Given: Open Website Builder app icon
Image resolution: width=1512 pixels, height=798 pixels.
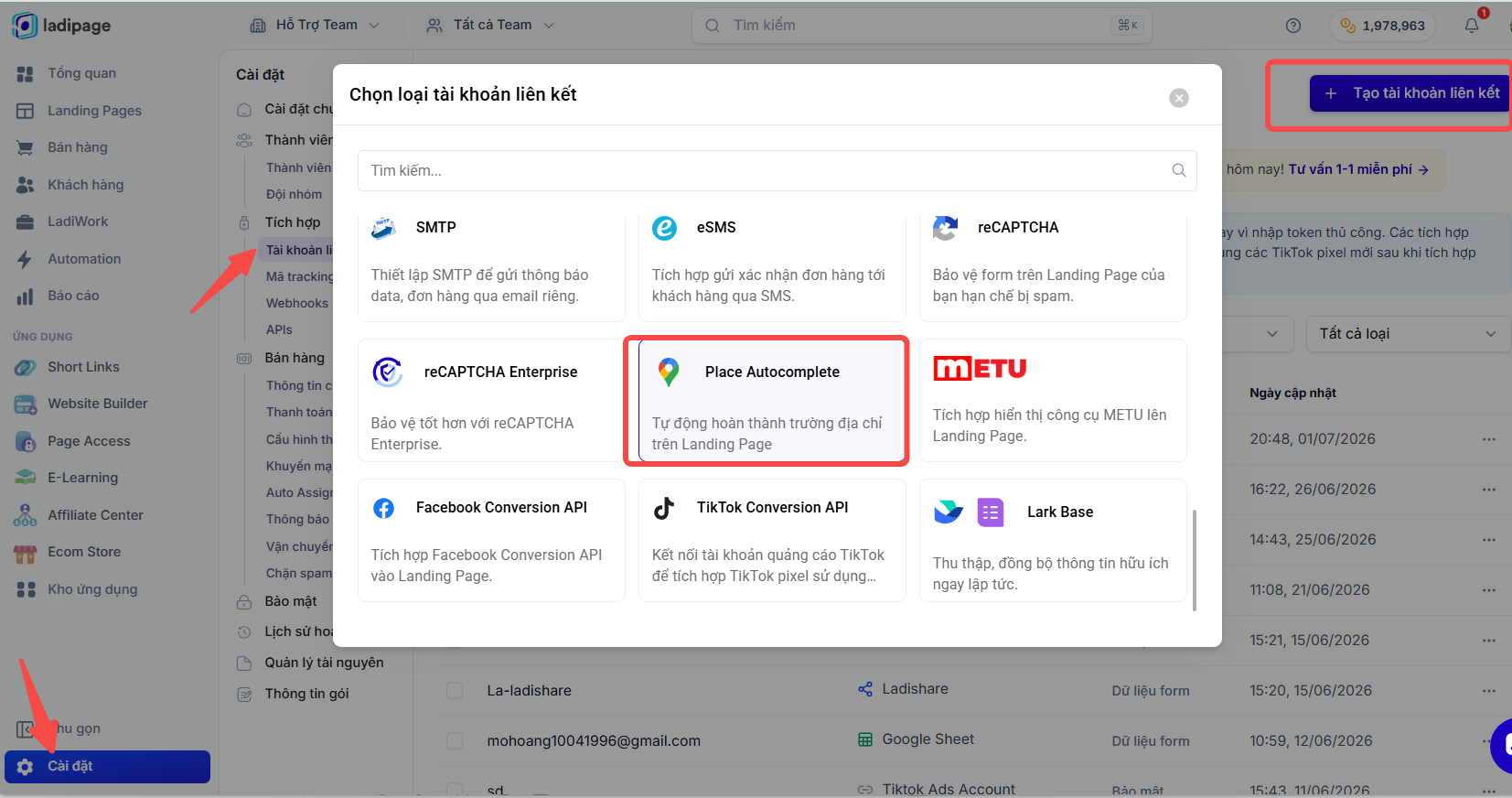Looking at the screenshot, I should pyautogui.click(x=26, y=404).
